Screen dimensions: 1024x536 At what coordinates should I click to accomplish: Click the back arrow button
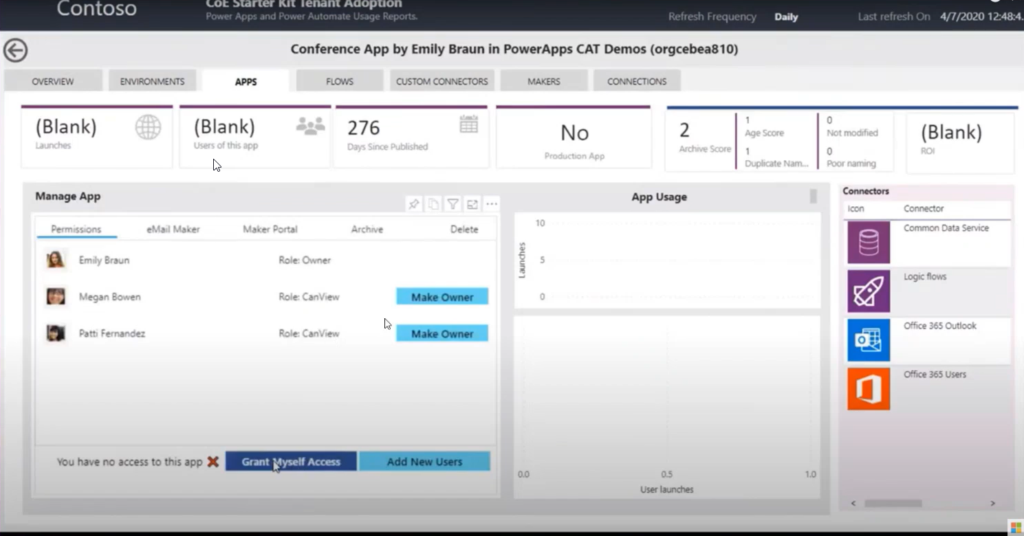[x=15, y=50]
